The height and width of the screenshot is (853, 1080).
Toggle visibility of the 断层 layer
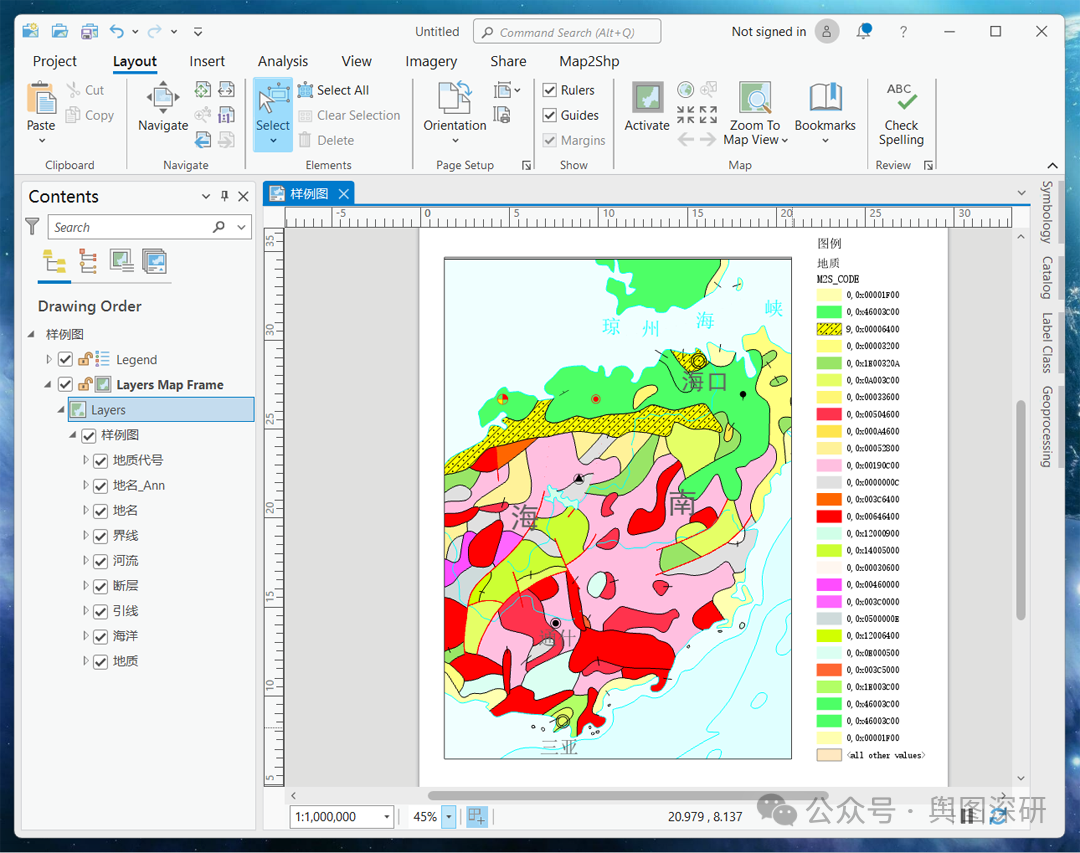(x=101, y=586)
